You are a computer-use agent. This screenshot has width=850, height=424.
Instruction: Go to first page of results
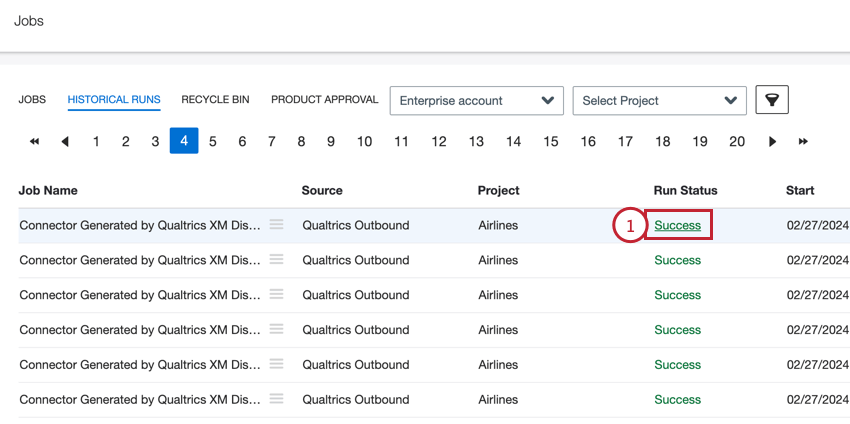point(35,142)
